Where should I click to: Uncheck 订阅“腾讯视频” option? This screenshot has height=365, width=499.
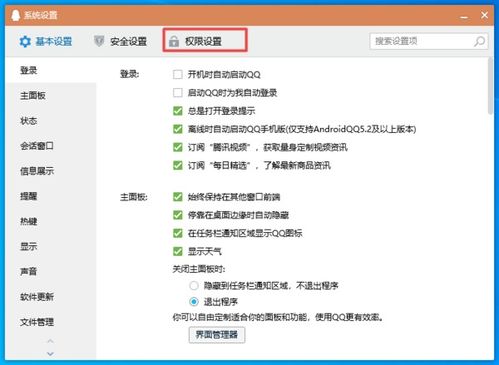pyautogui.click(x=178, y=147)
